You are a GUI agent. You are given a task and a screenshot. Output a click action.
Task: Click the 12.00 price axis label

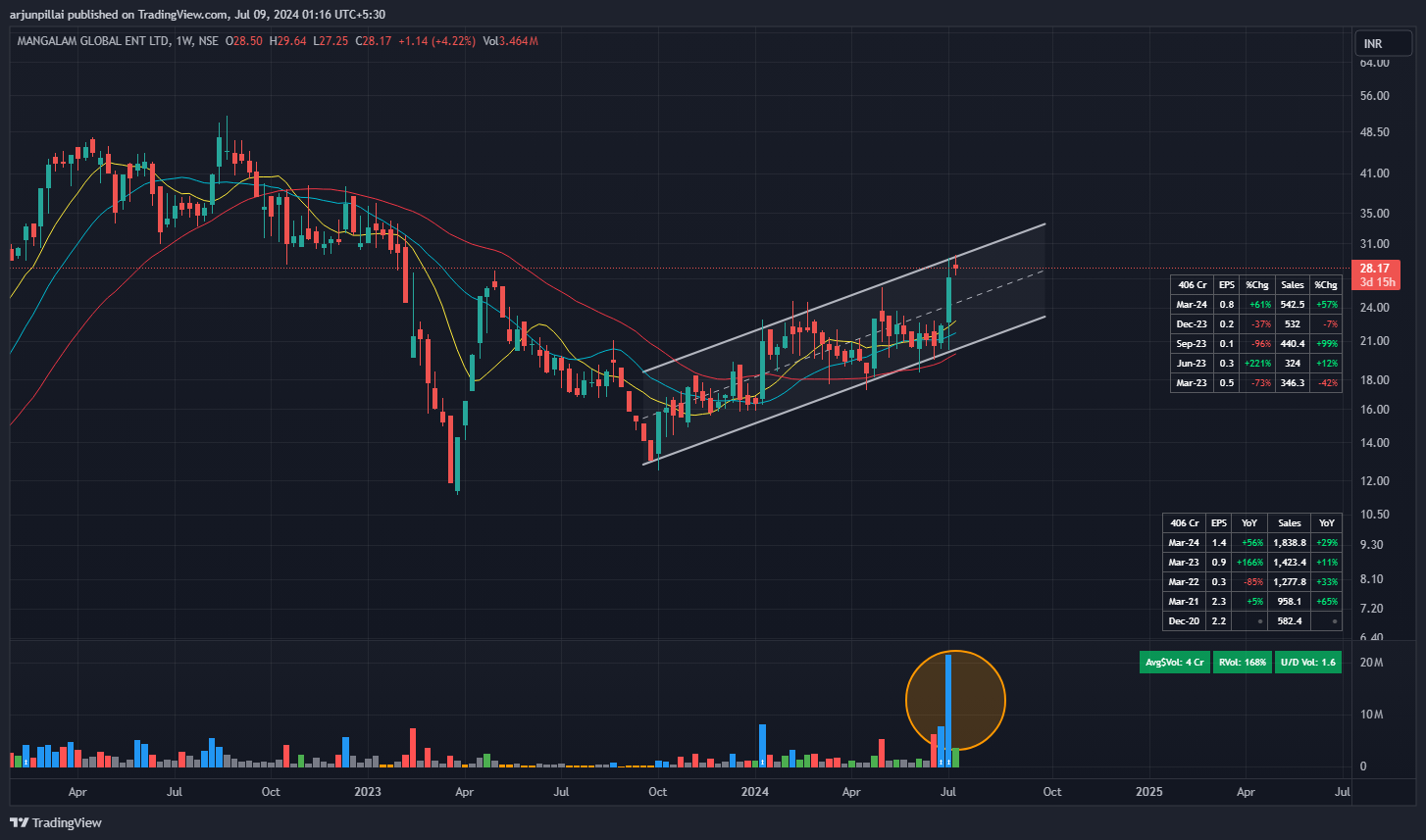(x=1374, y=480)
